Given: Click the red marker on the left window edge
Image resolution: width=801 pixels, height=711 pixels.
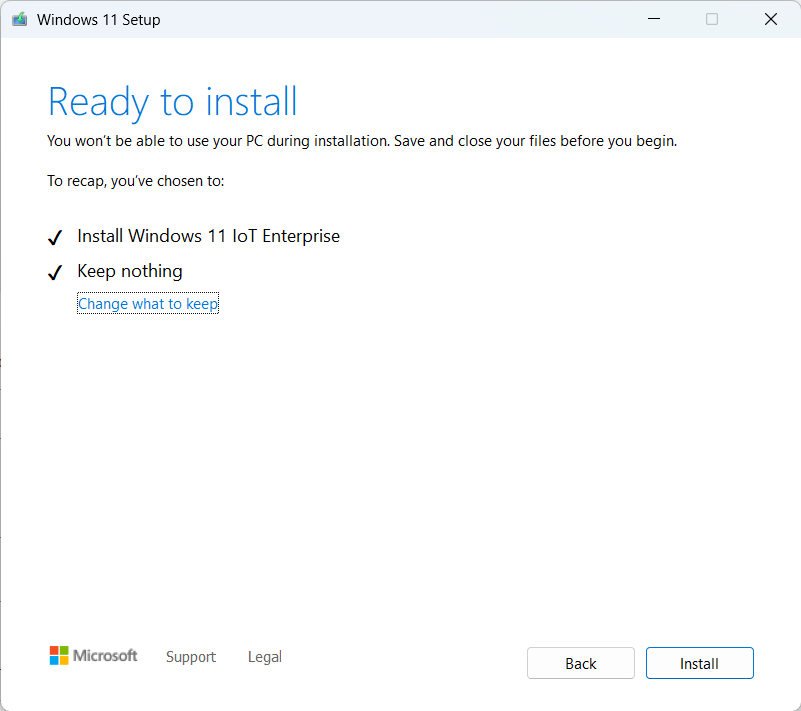Looking at the screenshot, I should pyautogui.click(x=3, y=363).
